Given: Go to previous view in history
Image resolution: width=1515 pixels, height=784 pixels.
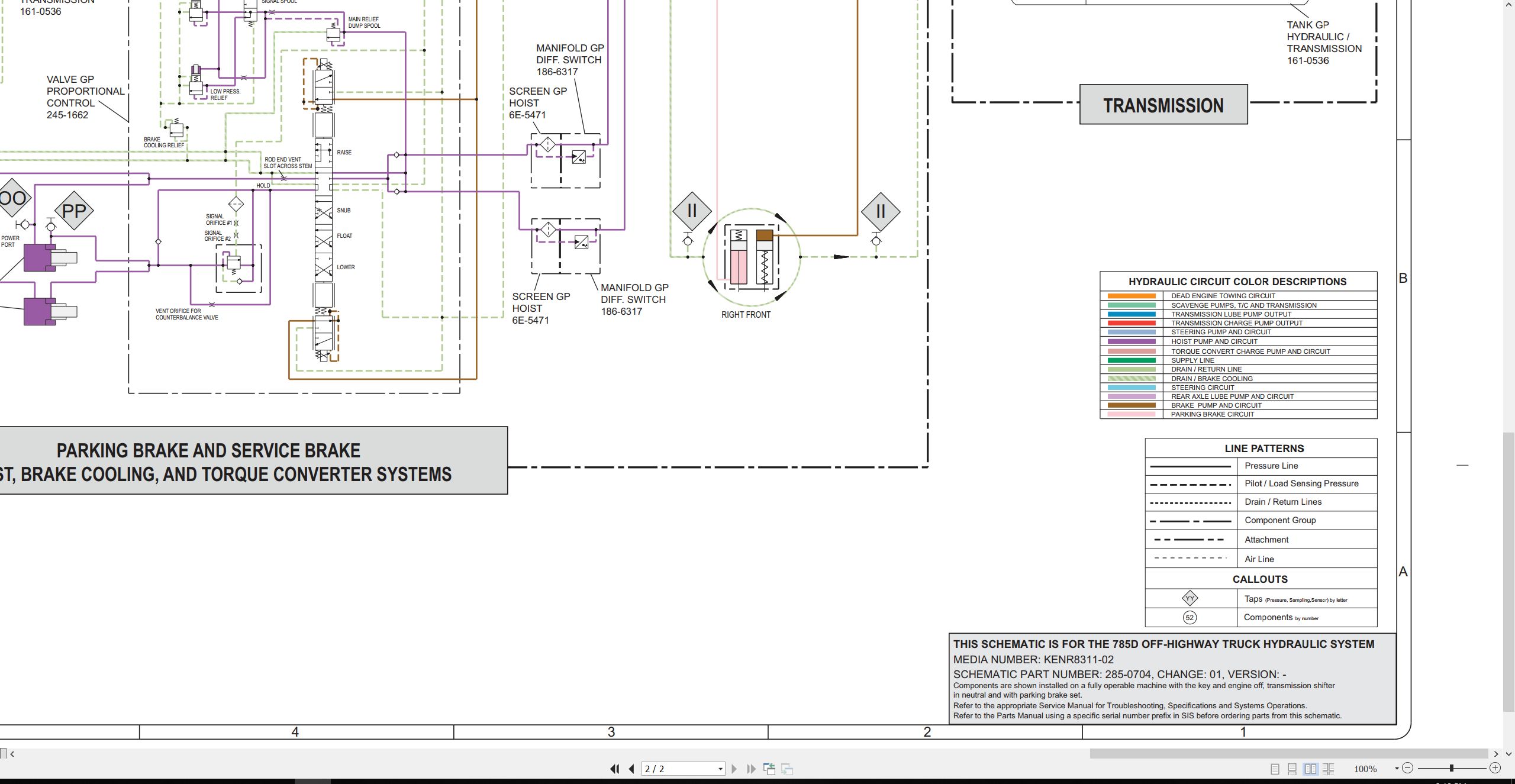Looking at the screenshot, I should pos(769,769).
